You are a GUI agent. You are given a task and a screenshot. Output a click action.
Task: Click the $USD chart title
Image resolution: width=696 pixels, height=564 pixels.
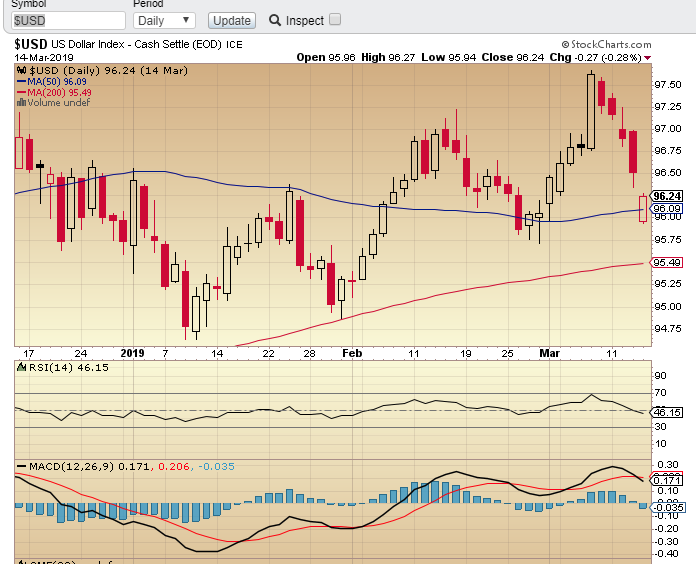31,44
